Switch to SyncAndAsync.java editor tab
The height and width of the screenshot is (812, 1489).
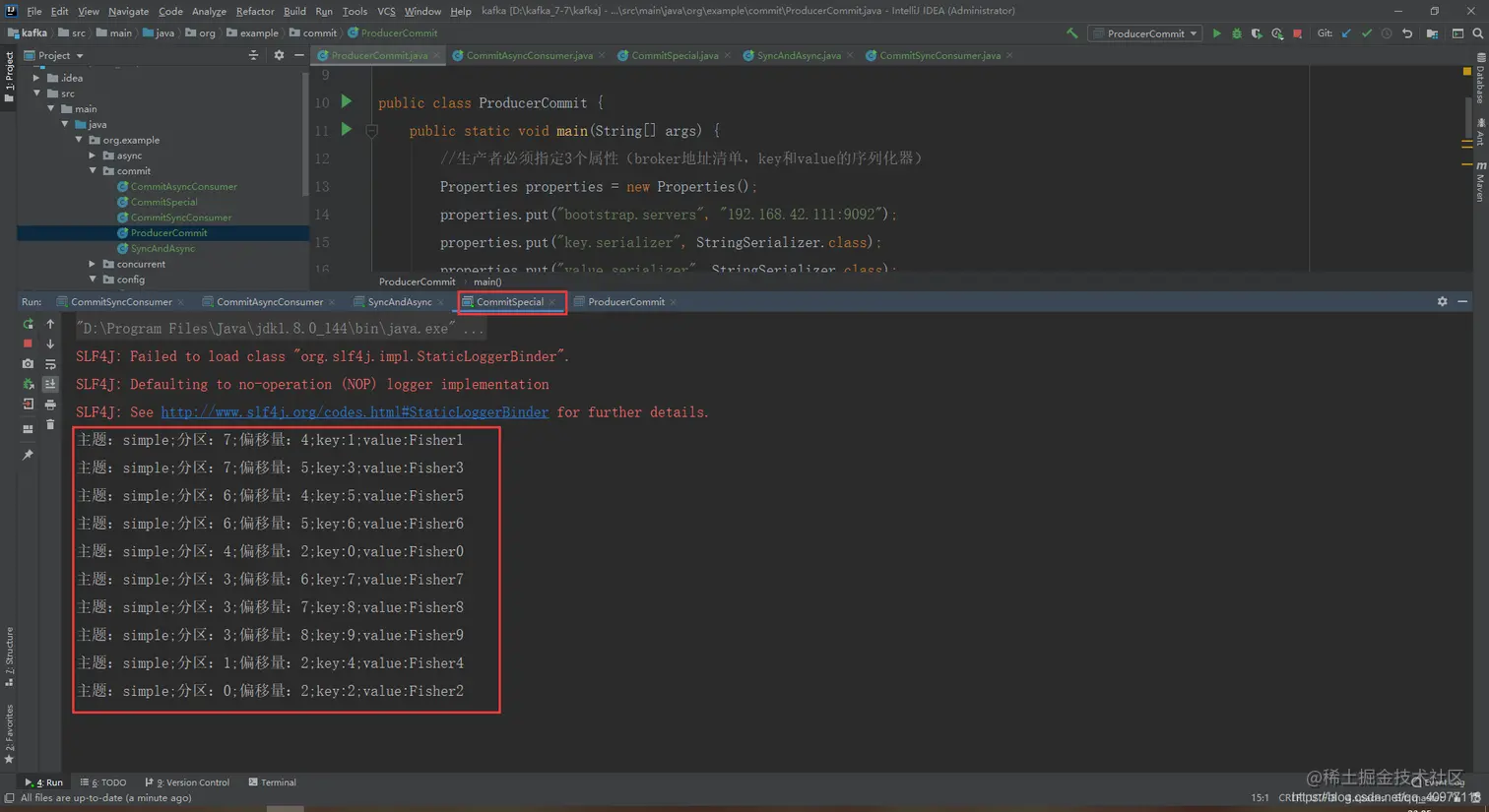tap(799, 56)
